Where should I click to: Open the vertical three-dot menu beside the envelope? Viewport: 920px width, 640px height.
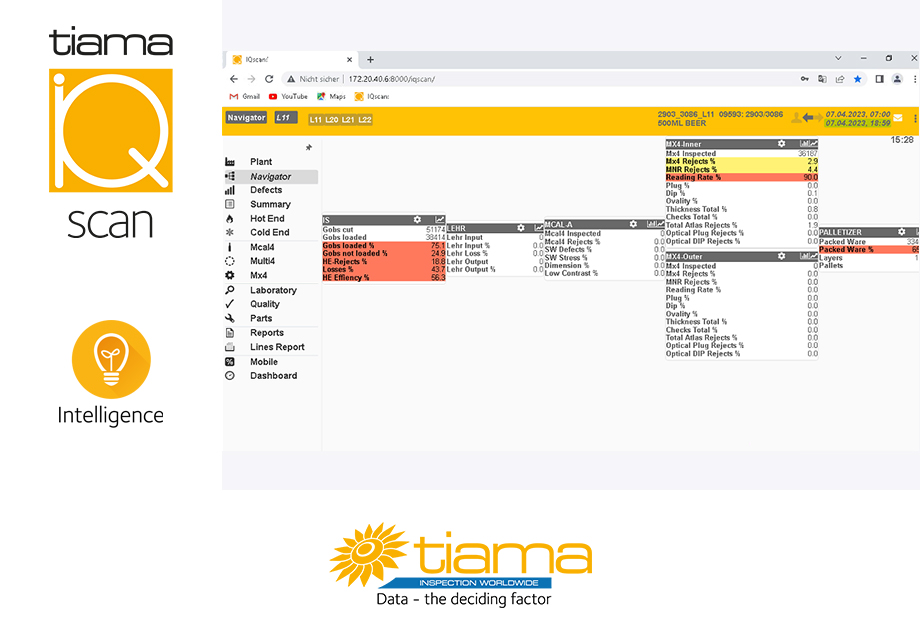coord(915,118)
